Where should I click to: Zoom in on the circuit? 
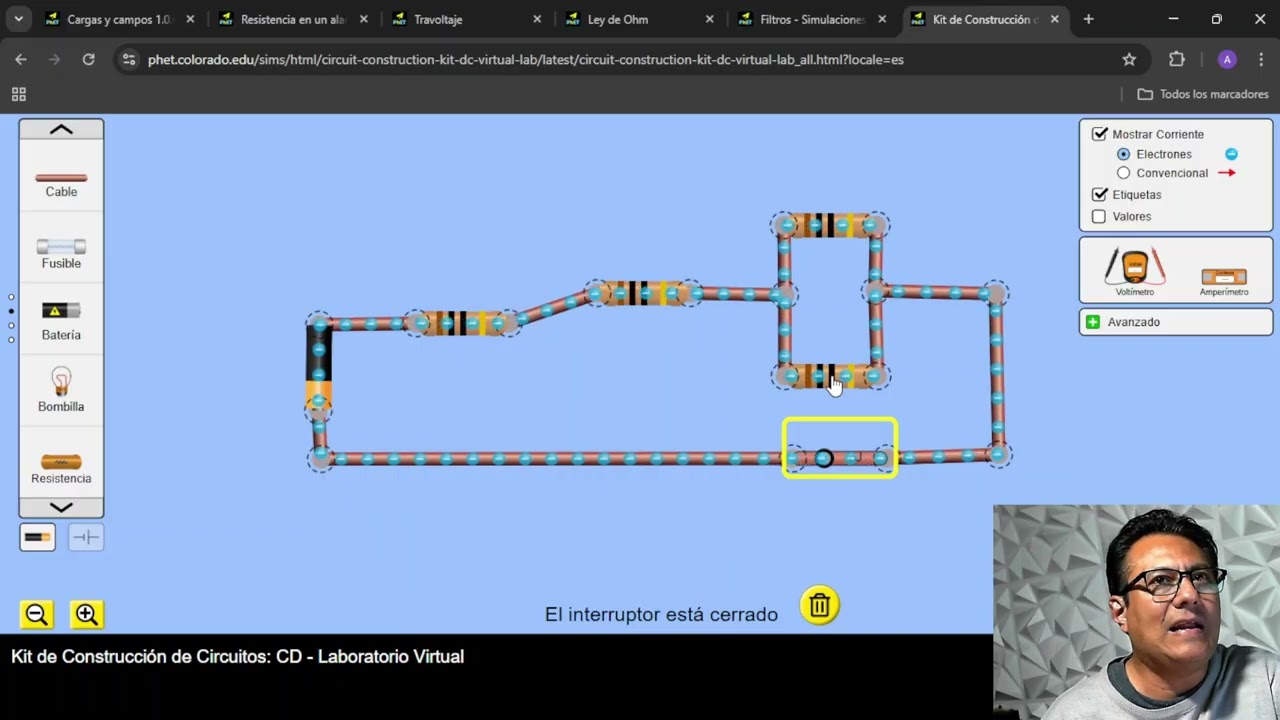click(x=86, y=614)
